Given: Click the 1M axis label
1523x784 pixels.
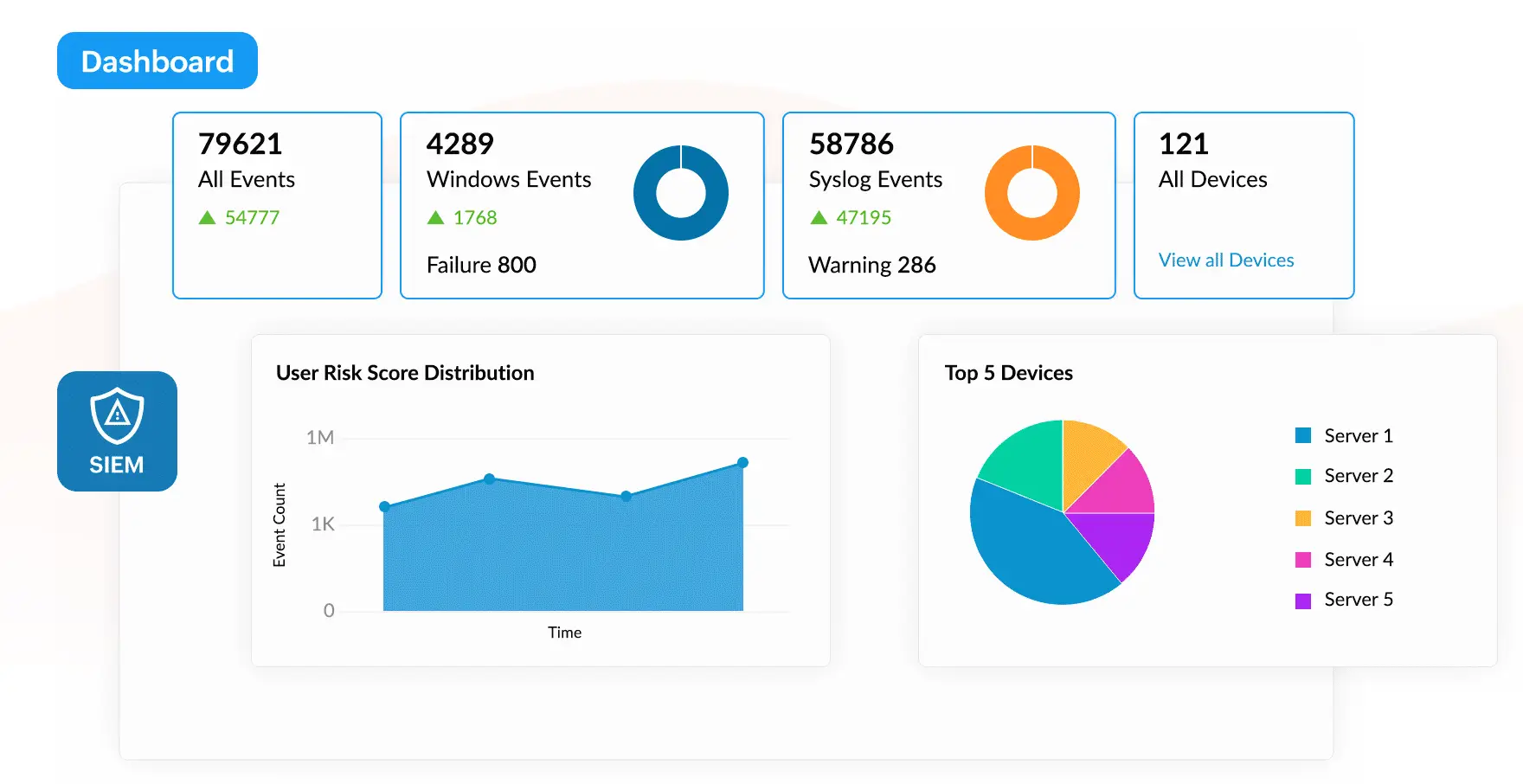Looking at the screenshot, I should click(x=320, y=438).
